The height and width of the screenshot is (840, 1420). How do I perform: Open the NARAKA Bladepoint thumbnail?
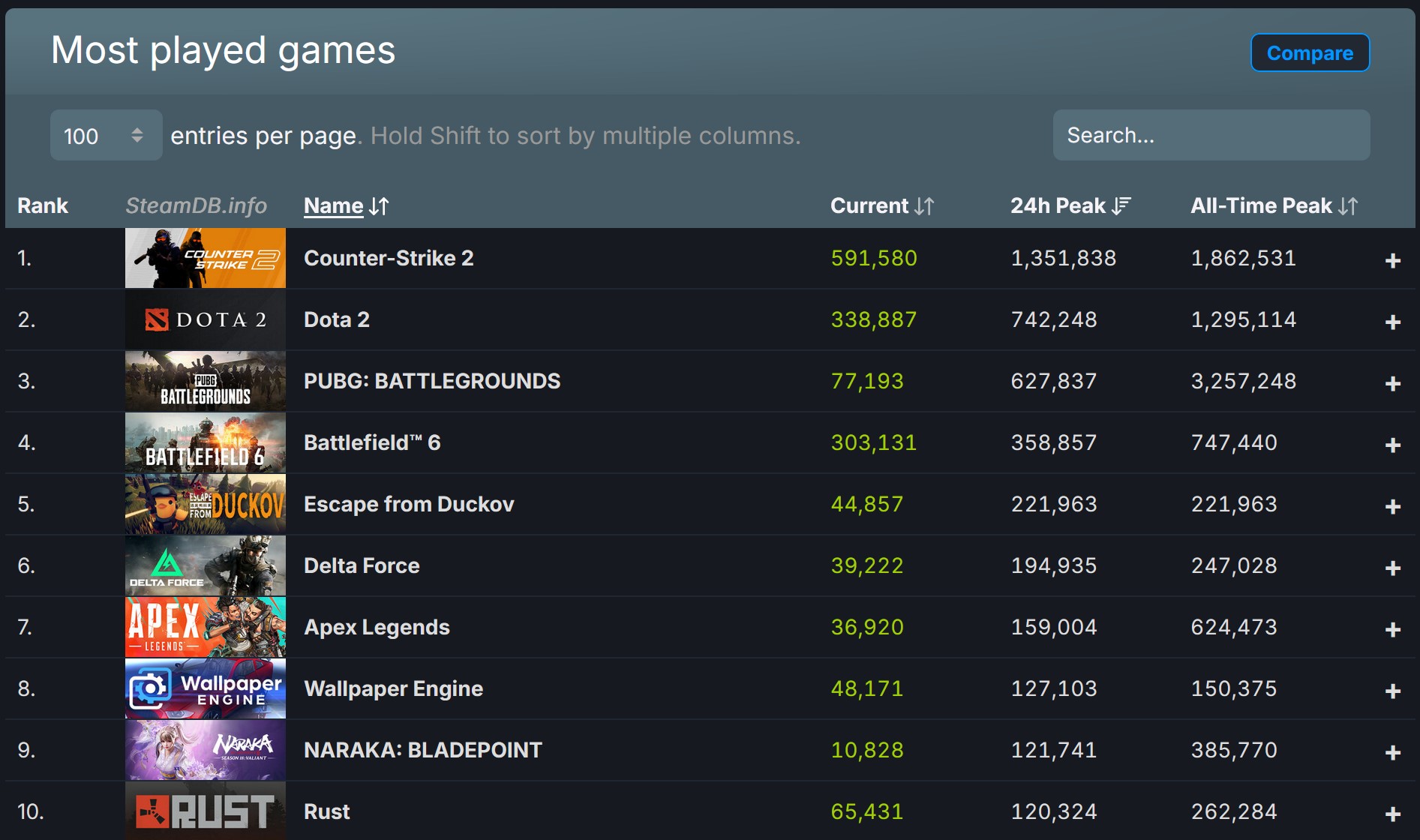click(x=206, y=750)
